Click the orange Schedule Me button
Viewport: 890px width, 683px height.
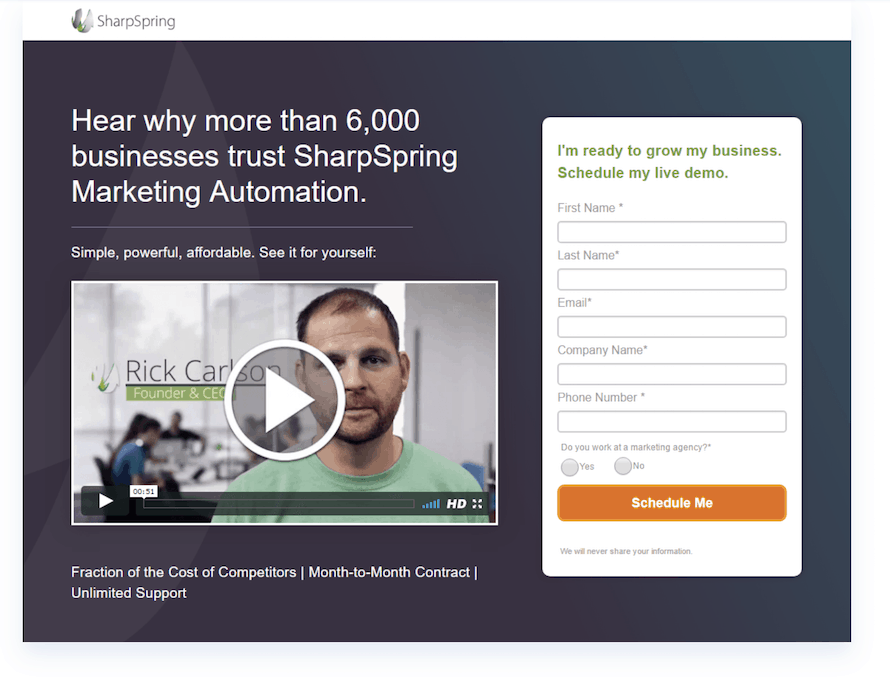coord(671,503)
